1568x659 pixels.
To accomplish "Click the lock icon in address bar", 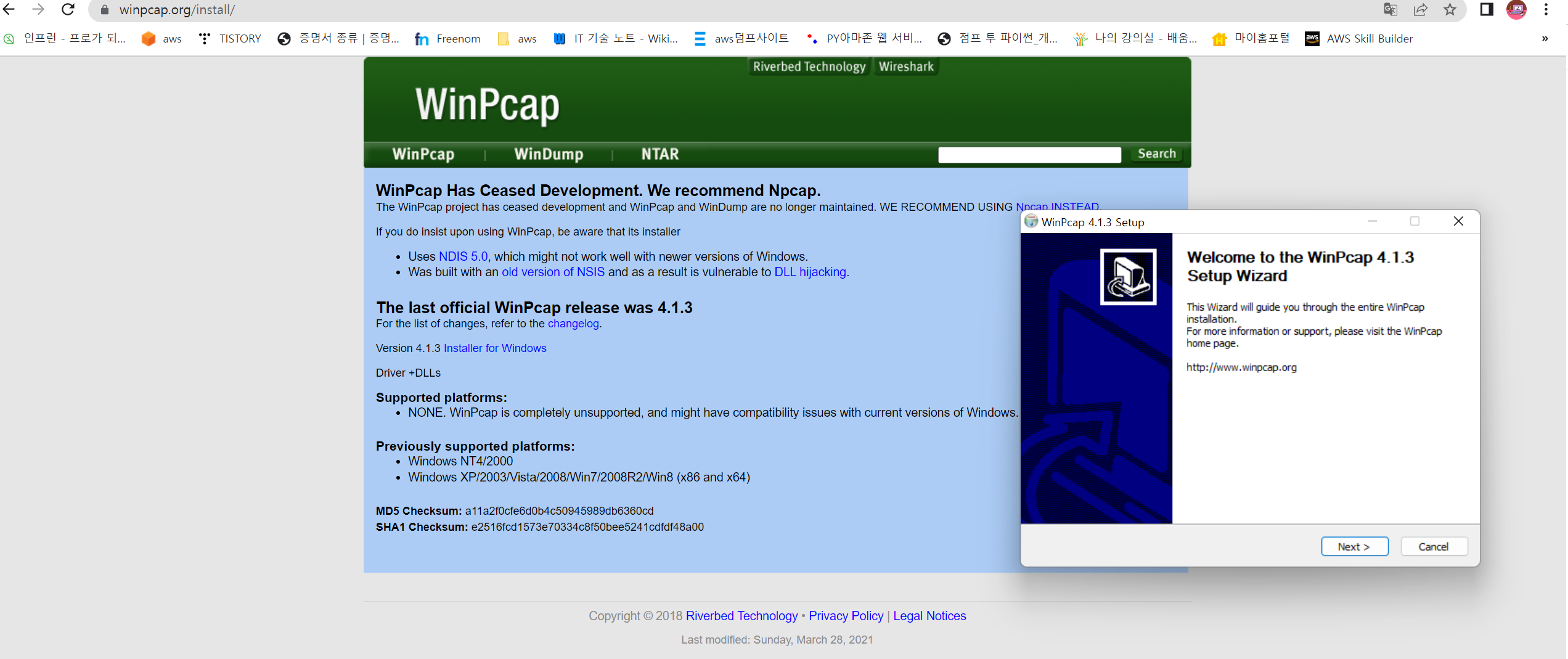I will [105, 10].
